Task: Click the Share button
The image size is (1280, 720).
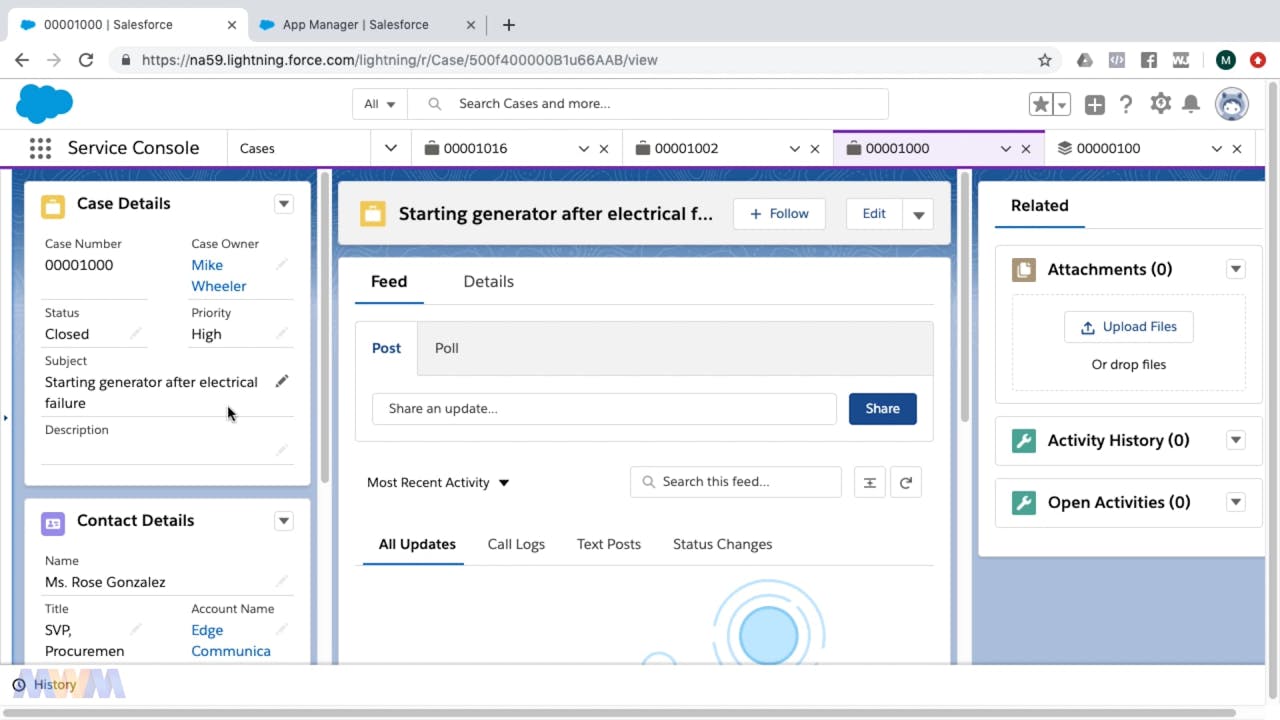Action: 883,408
